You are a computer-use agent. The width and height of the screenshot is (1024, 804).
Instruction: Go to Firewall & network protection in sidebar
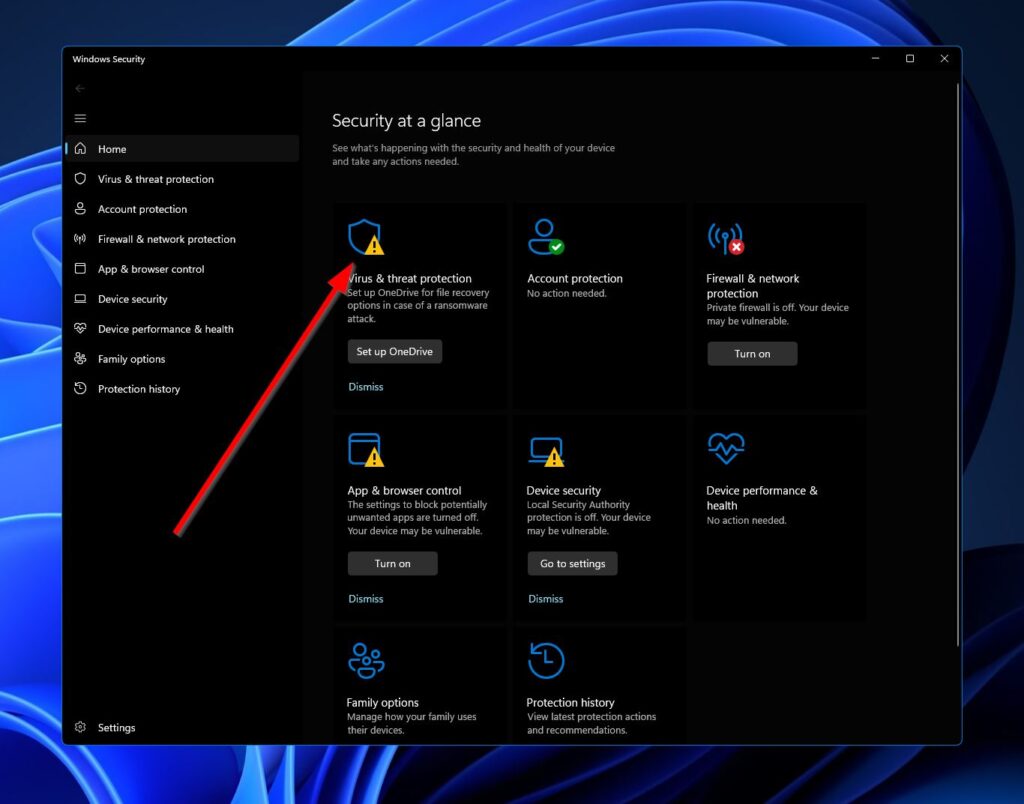coord(166,239)
